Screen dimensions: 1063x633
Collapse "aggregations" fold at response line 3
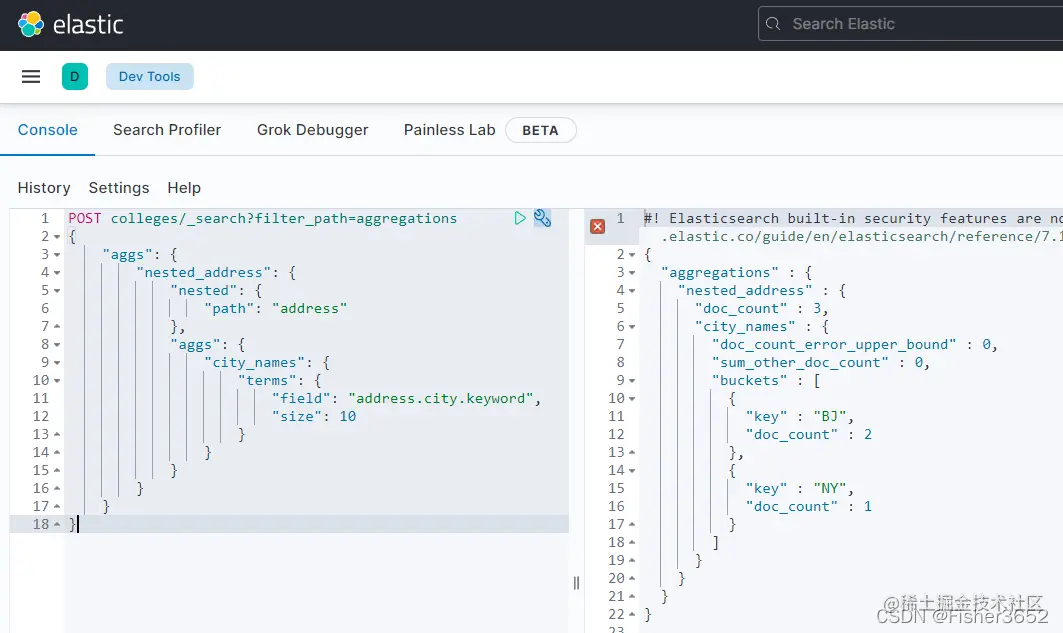[x=632, y=272]
